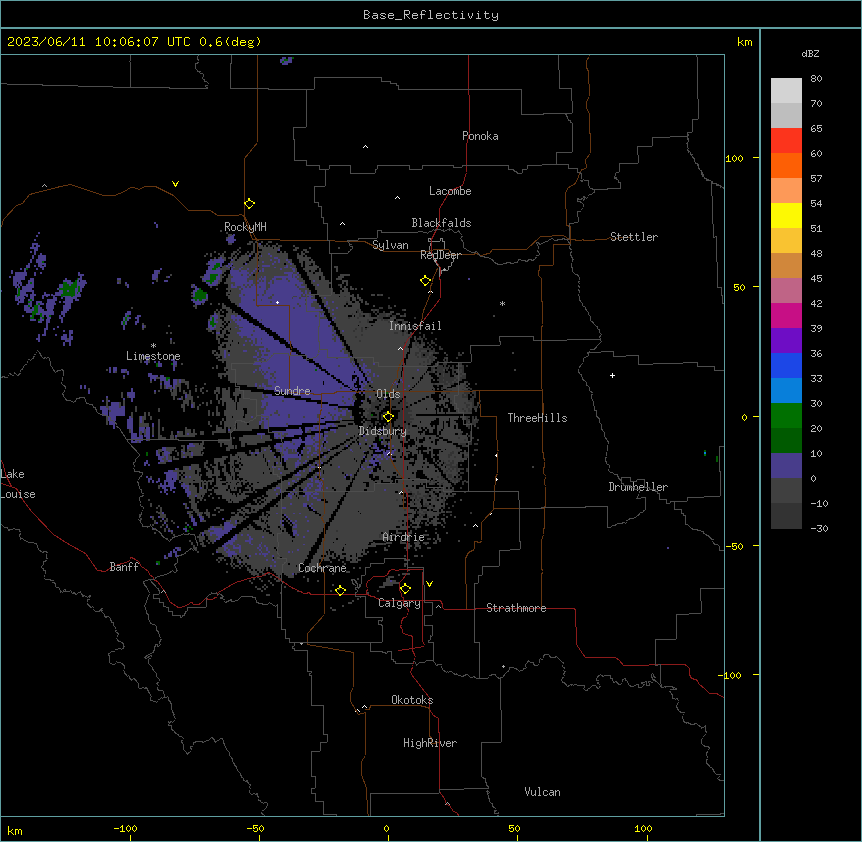Click the 100 tick on the right axis
Image resolution: width=862 pixels, height=842 pixels.
734,158
